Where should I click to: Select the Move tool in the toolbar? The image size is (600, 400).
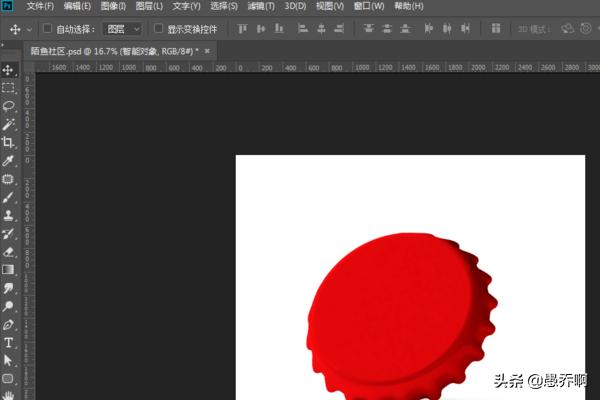[x=8, y=70]
